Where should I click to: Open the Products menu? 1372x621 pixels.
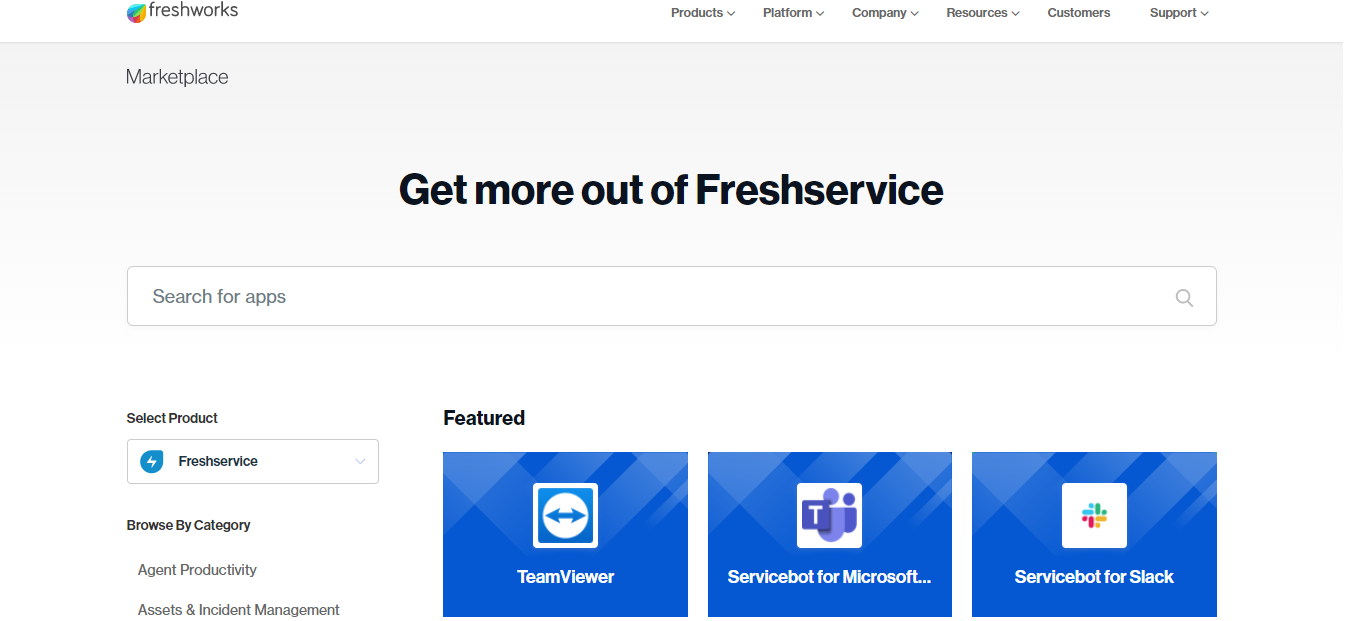702,13
